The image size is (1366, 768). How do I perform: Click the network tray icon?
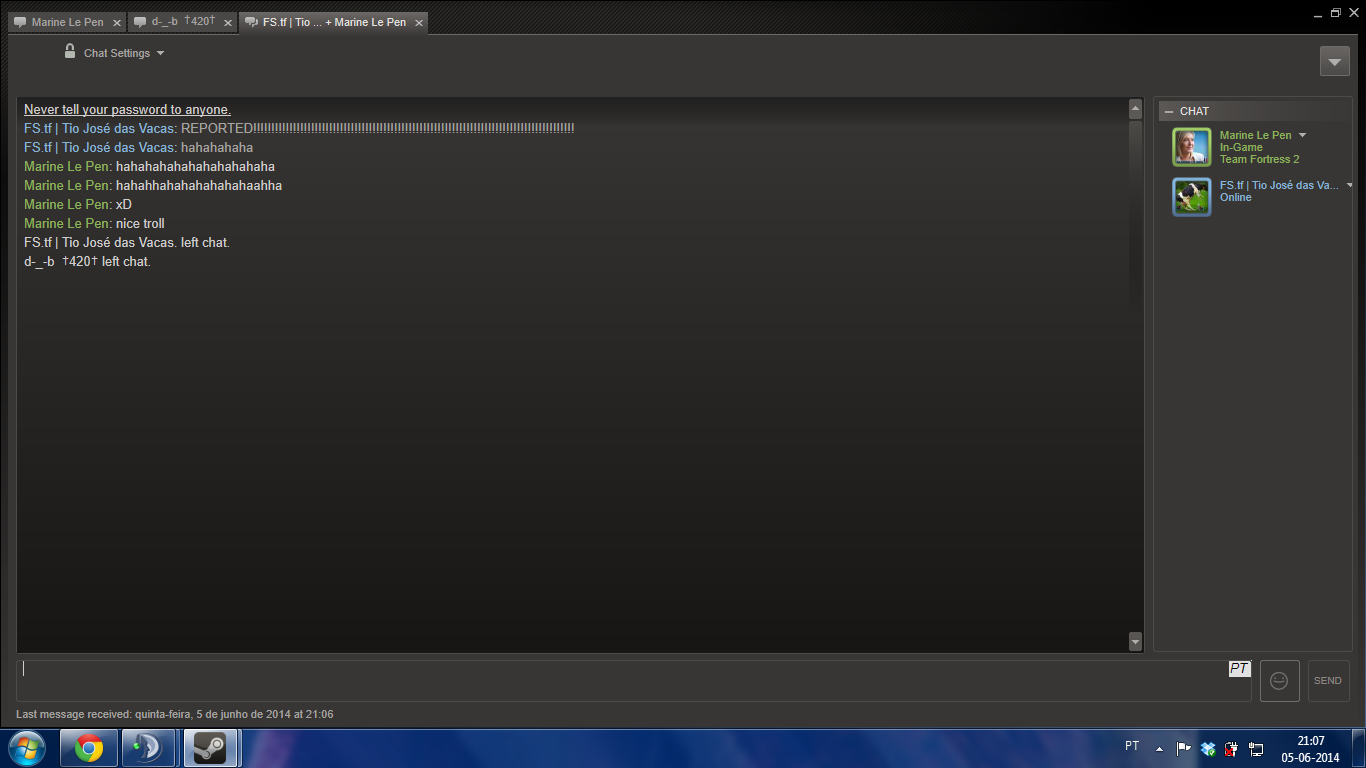click(x=1256, y=748)
